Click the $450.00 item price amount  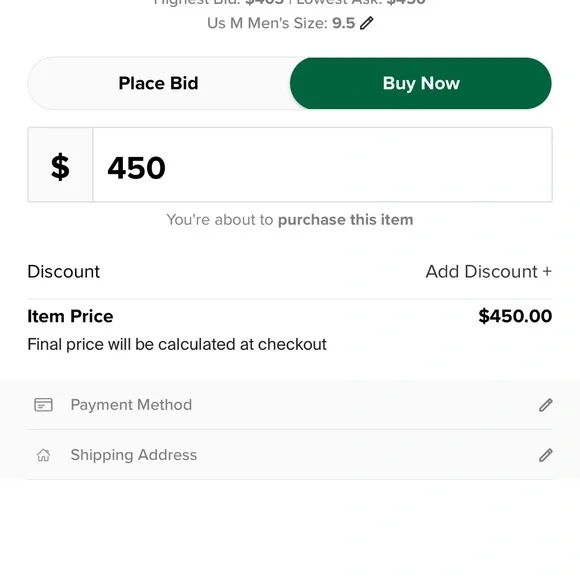[515, 316]
